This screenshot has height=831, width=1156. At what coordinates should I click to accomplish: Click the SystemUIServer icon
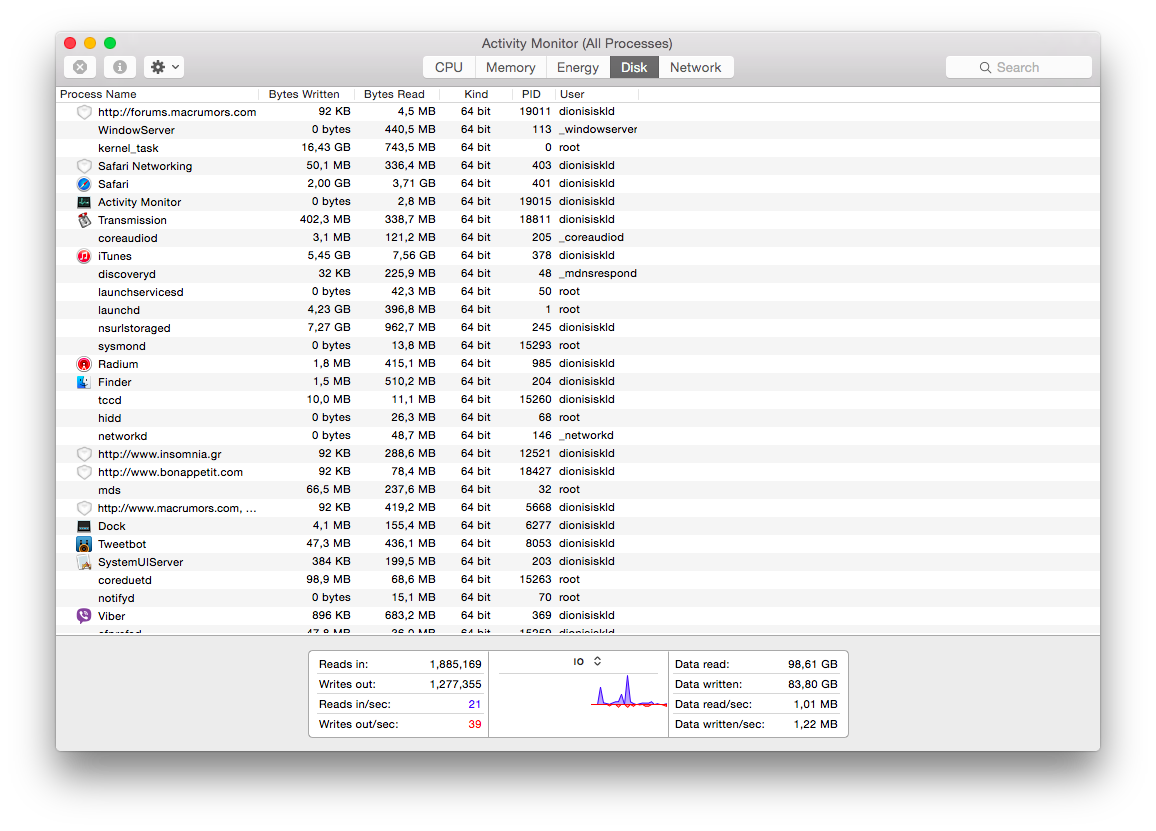pos(84,562)
